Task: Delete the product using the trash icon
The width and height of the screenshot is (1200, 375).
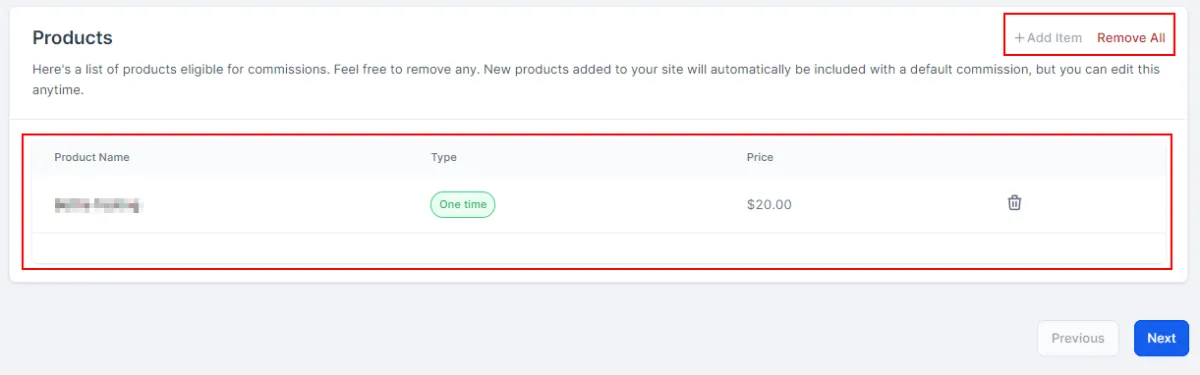Action: pos(1014,203)
